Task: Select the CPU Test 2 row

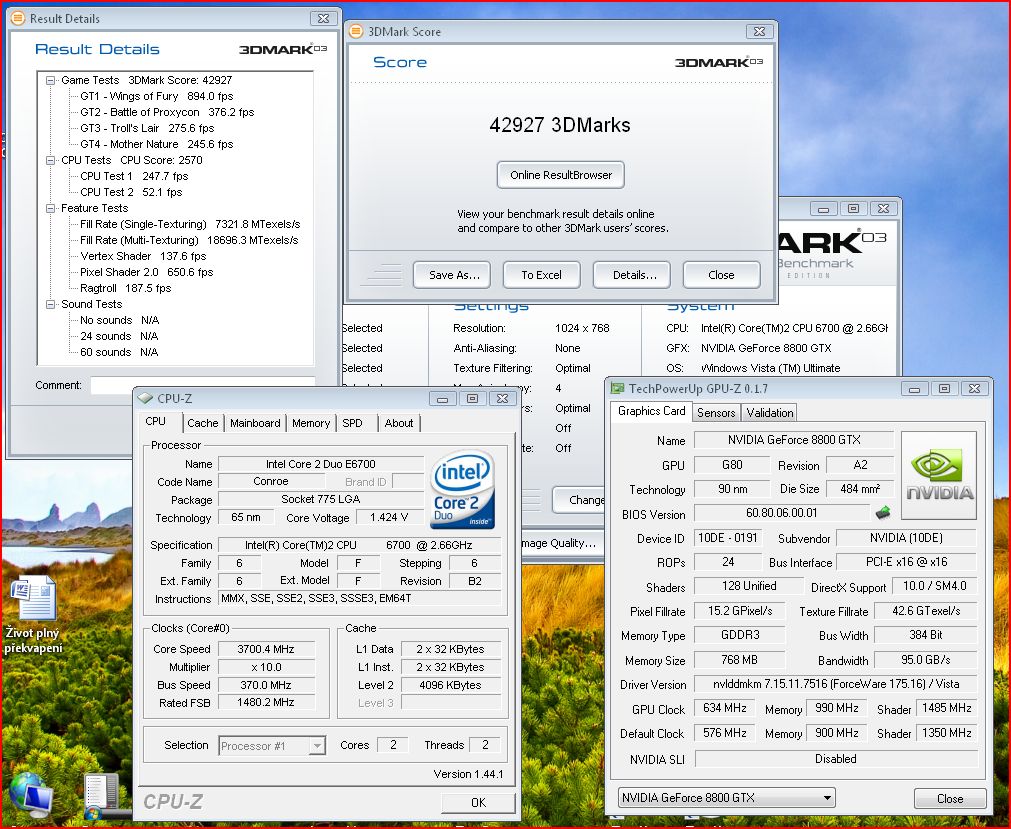Action: click(x=131, y=192)
